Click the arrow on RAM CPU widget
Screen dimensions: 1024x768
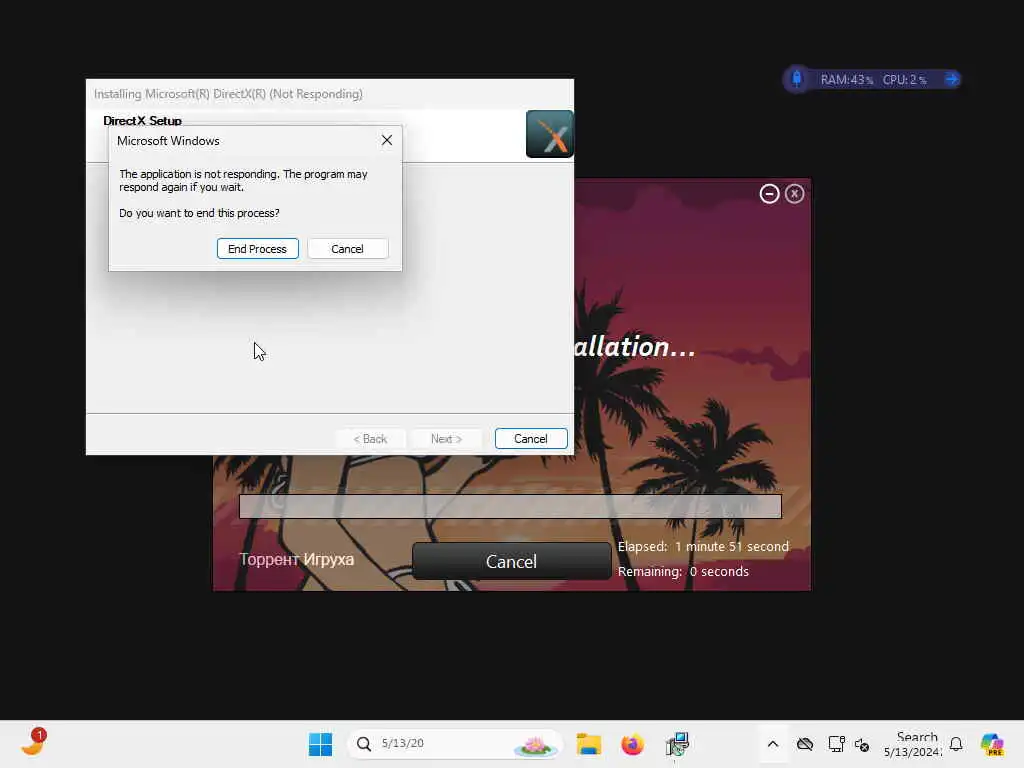pyautogui.click(x=952, y=79)
